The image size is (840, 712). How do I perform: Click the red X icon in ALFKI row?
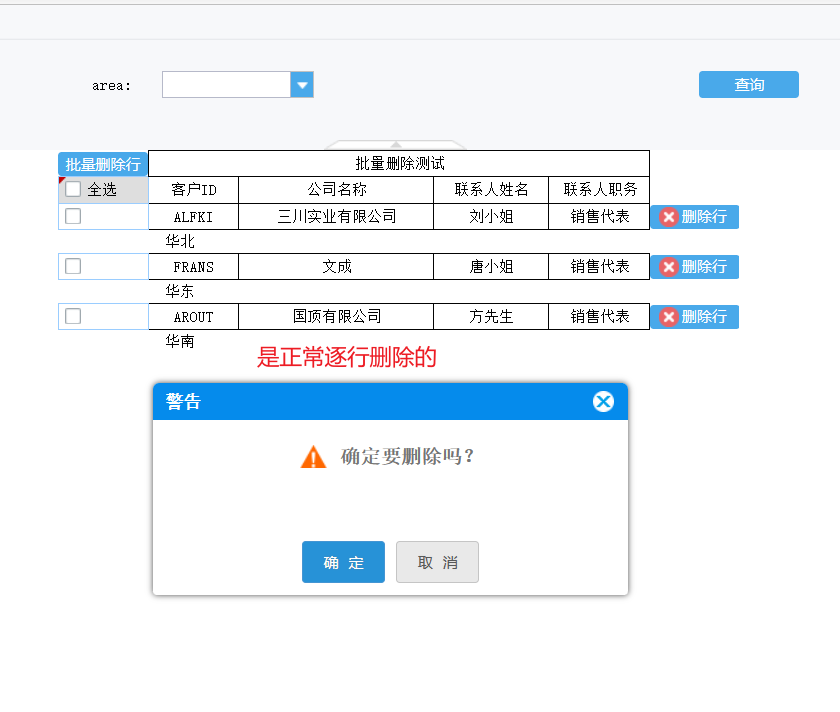click(x=668, y=217)
